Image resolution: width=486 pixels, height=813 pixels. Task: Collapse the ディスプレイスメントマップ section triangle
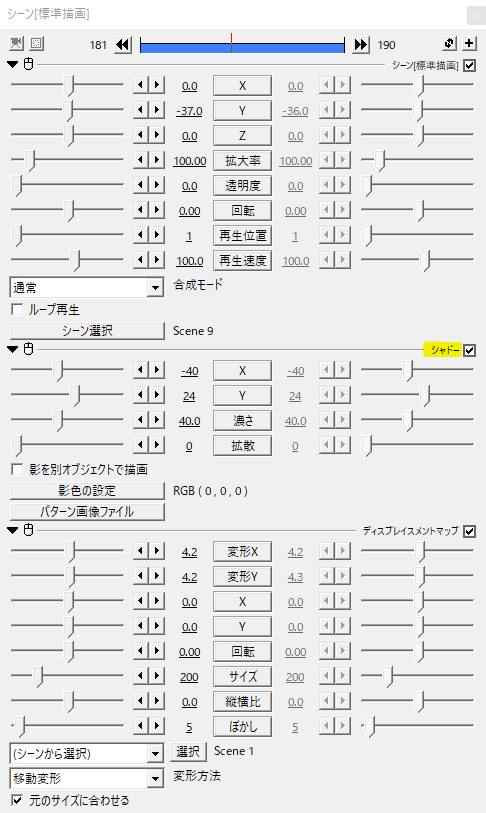(13, 530)
